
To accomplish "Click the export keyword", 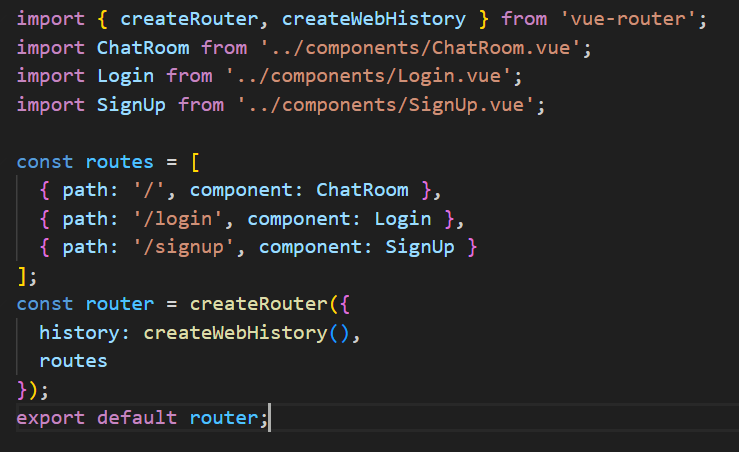I will (x=50, y=419).
